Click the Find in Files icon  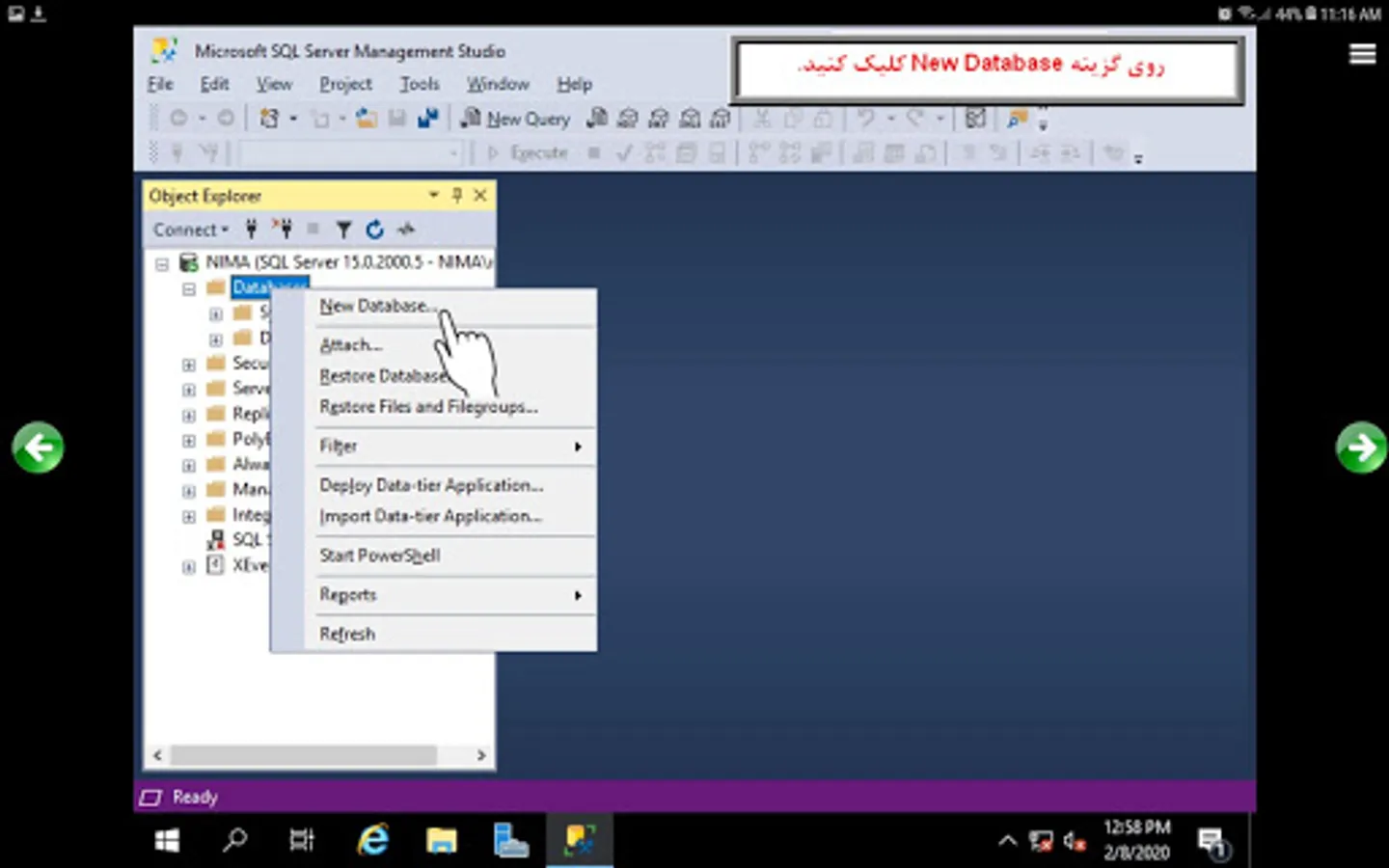(x=1017, y=118)
